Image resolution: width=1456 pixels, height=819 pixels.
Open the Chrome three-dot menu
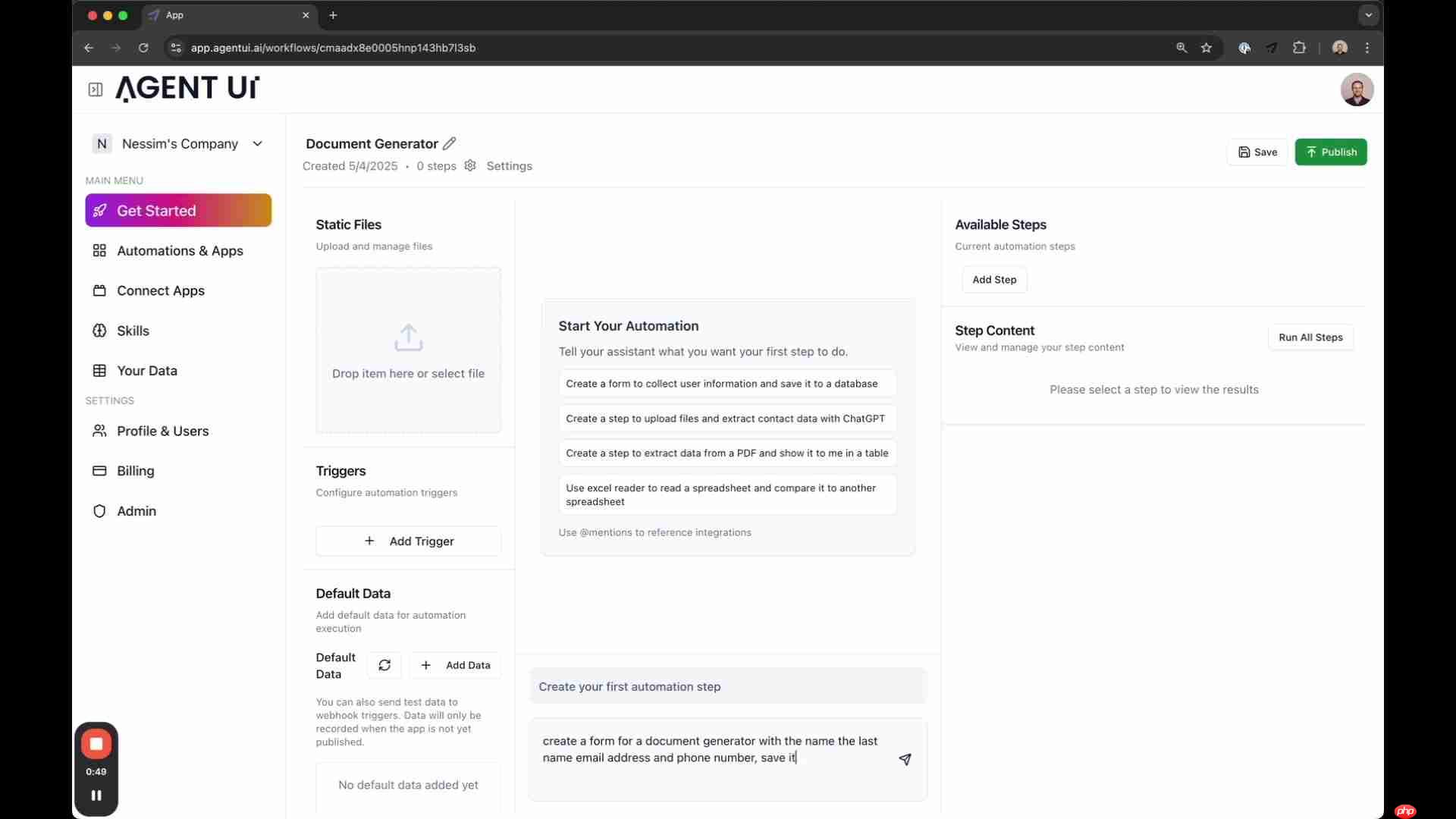[x=1367, y=48]
